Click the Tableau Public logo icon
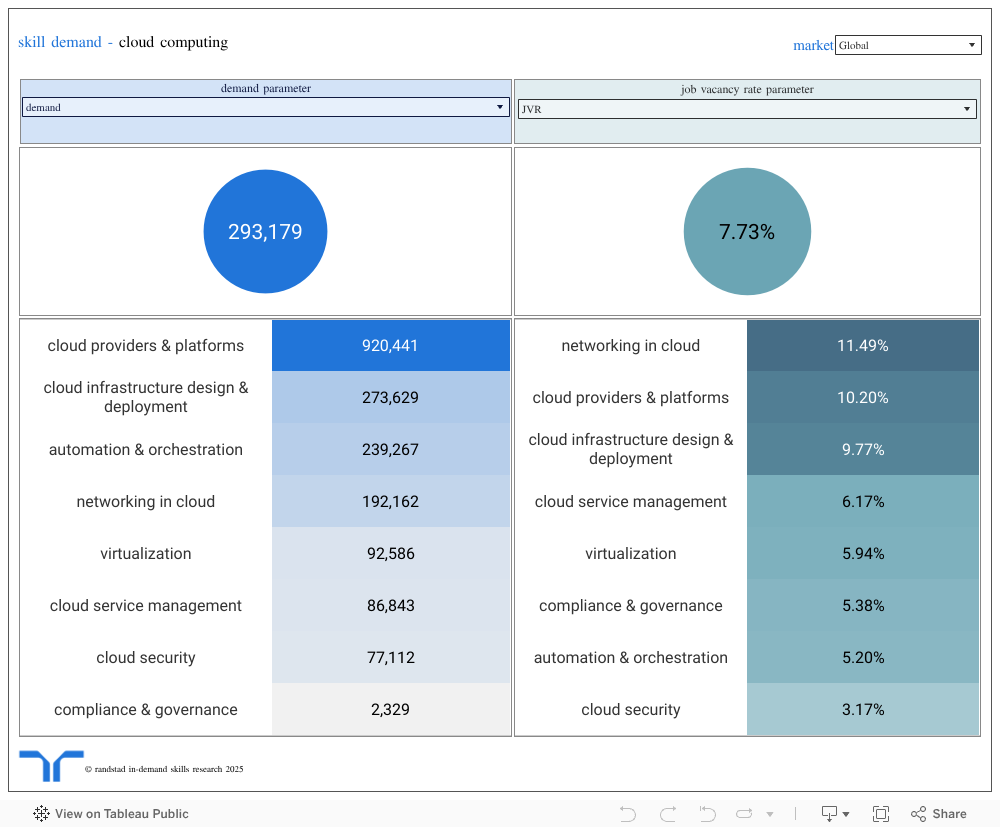Screen dimensions: 1000x827 (41, 814)
